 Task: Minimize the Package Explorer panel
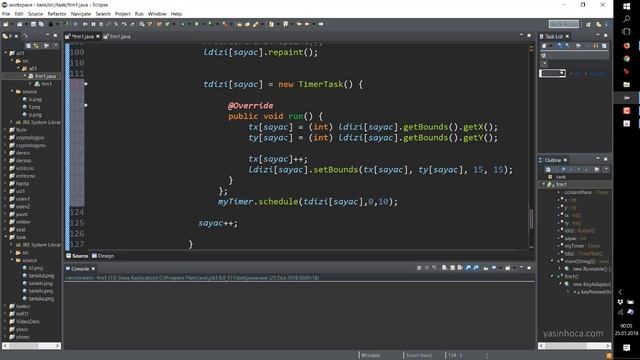47,36
